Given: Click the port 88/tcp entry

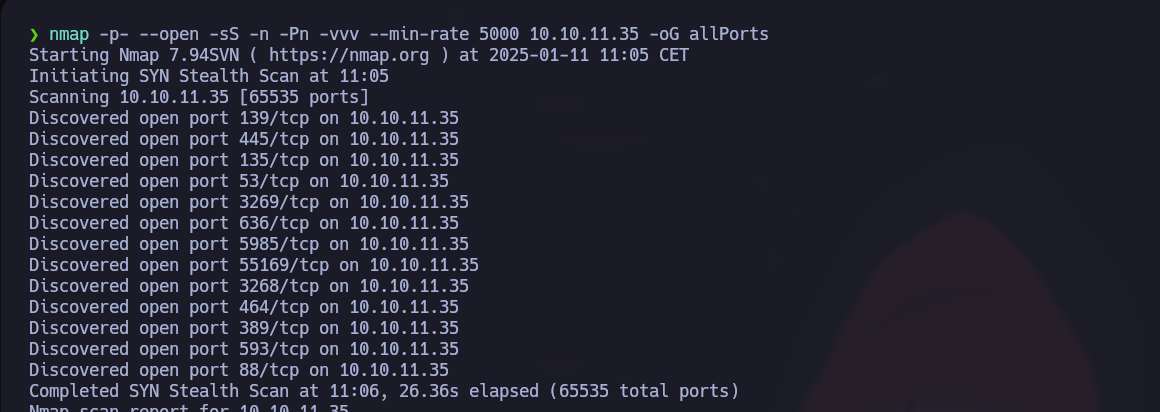Looking at the screenshot, I should [x=238, y=370].
